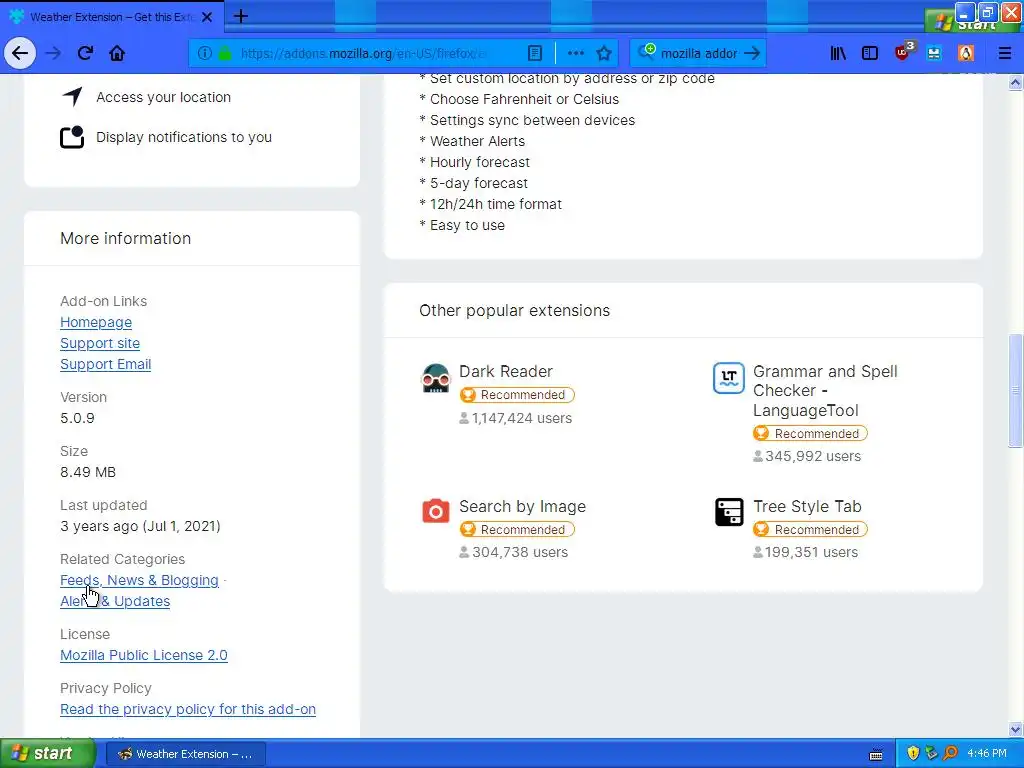The image size is (1024, 768).
Task: Click the Support Email link
Action: [x=105, y=364]
